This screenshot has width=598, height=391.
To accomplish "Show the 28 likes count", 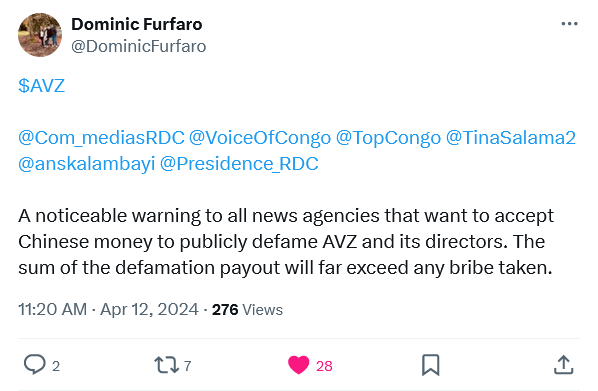I will coord(324,366).
